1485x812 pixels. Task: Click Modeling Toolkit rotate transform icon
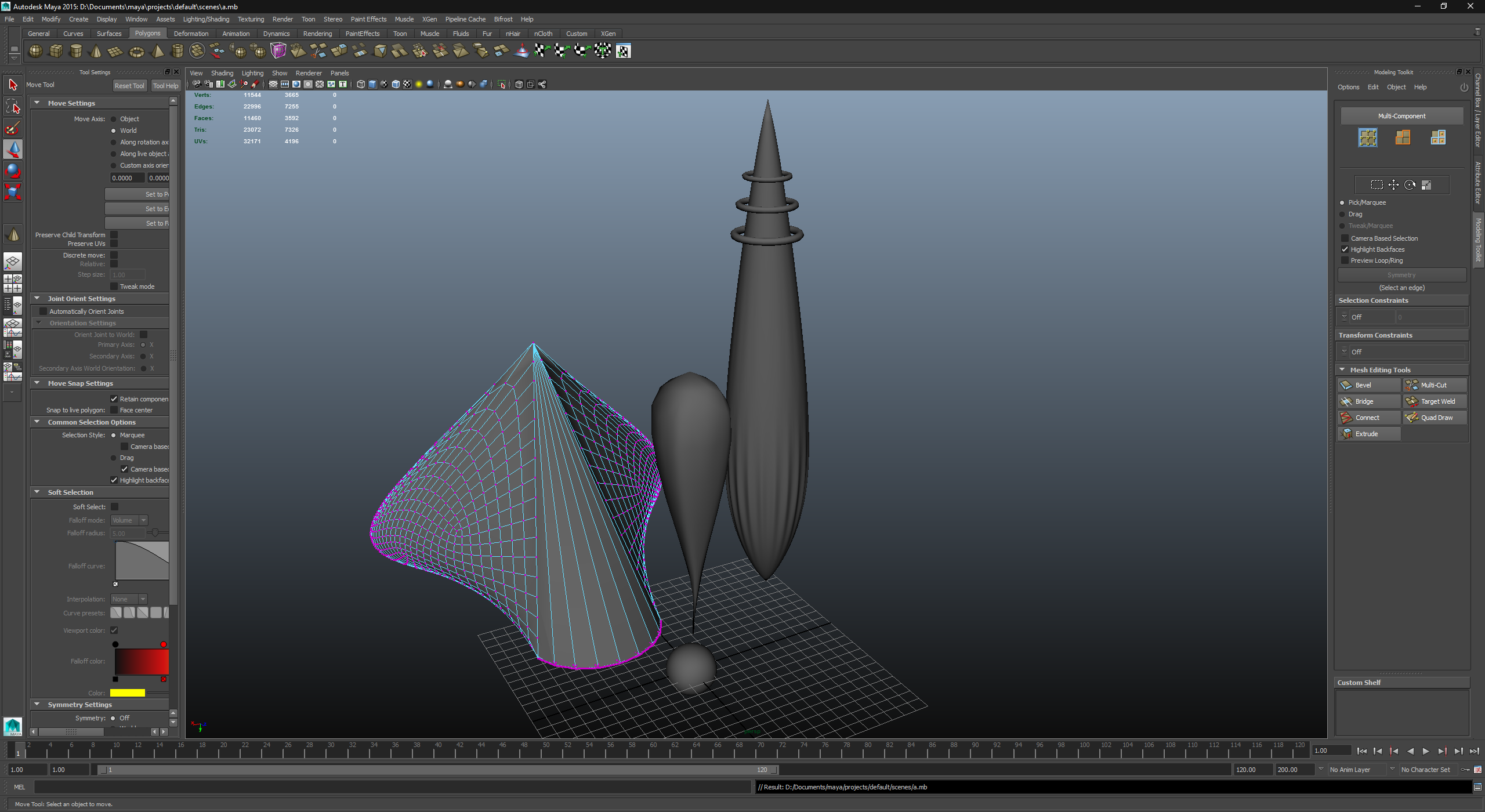pyautogui.click(x=1410, y=185)
